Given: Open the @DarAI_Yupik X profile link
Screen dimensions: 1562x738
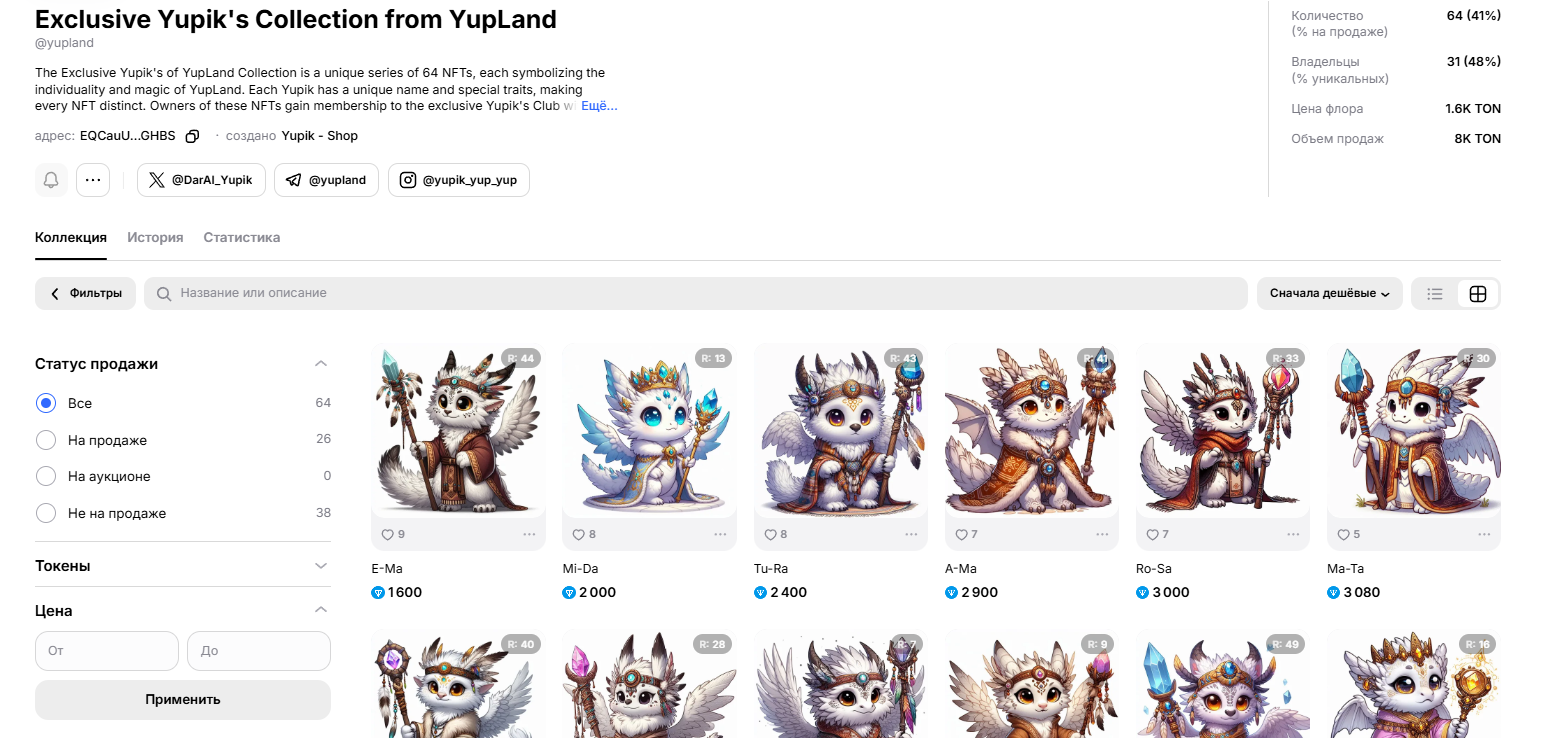Looking at the screenshot, I should point(201,180).
